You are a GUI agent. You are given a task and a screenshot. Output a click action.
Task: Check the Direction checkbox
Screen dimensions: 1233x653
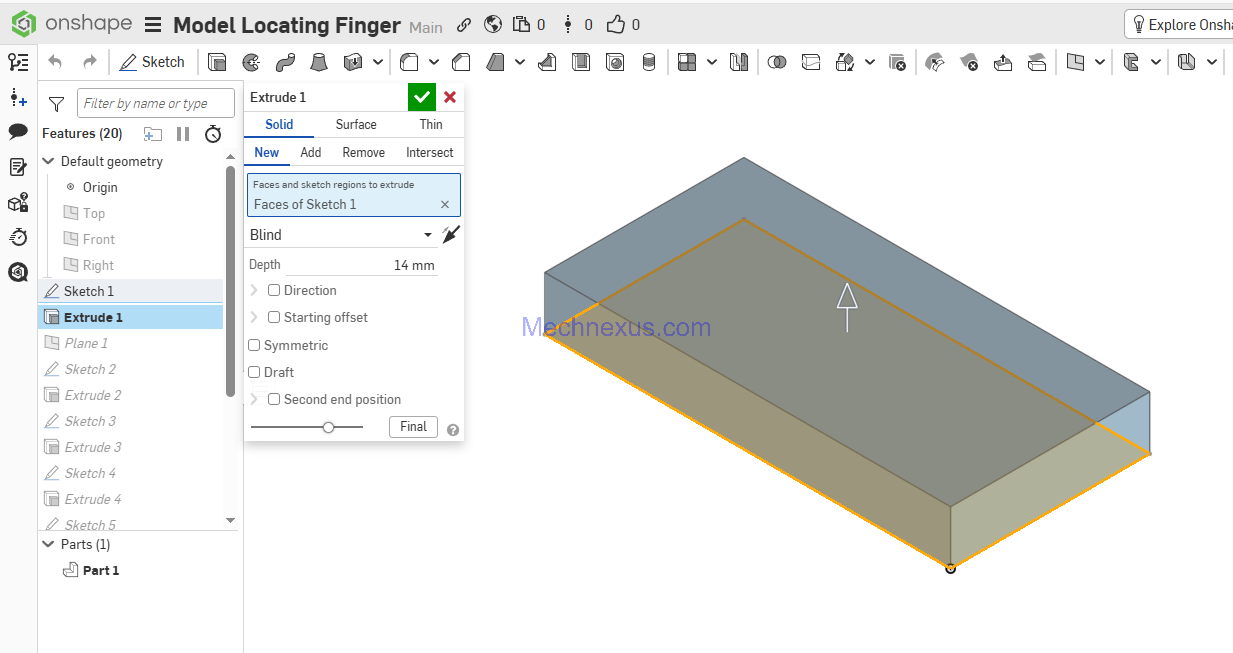[274, 290]
